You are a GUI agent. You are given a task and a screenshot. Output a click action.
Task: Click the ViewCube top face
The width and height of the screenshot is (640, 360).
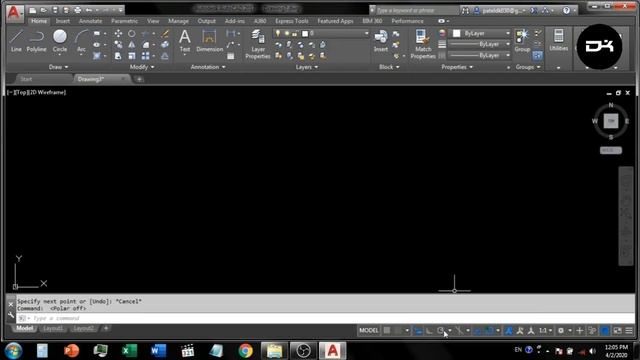click(611, 121)
